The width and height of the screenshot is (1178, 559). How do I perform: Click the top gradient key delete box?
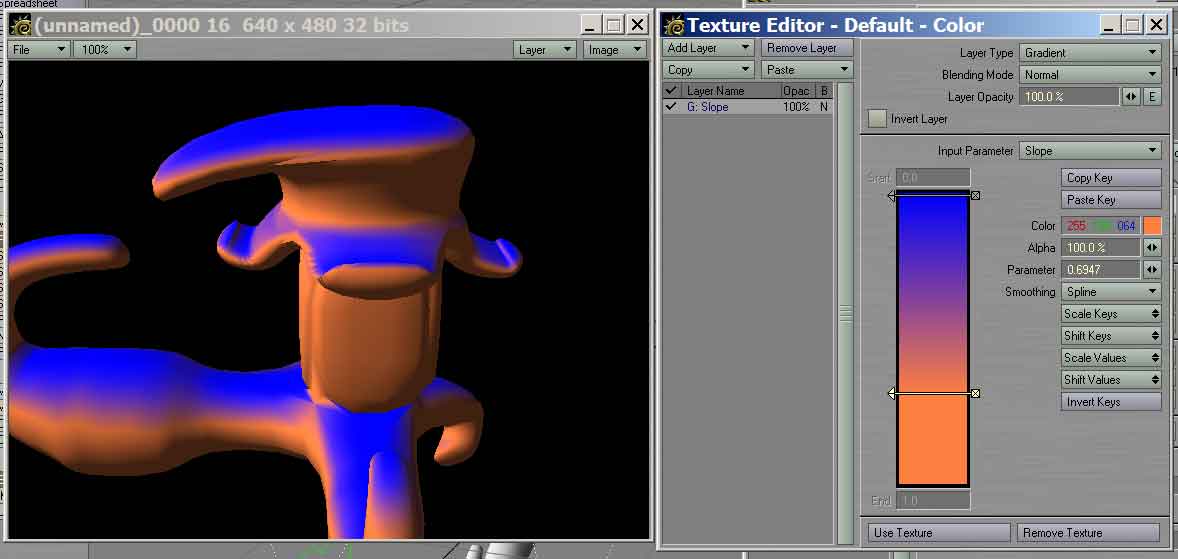click(x=975, y=195)
